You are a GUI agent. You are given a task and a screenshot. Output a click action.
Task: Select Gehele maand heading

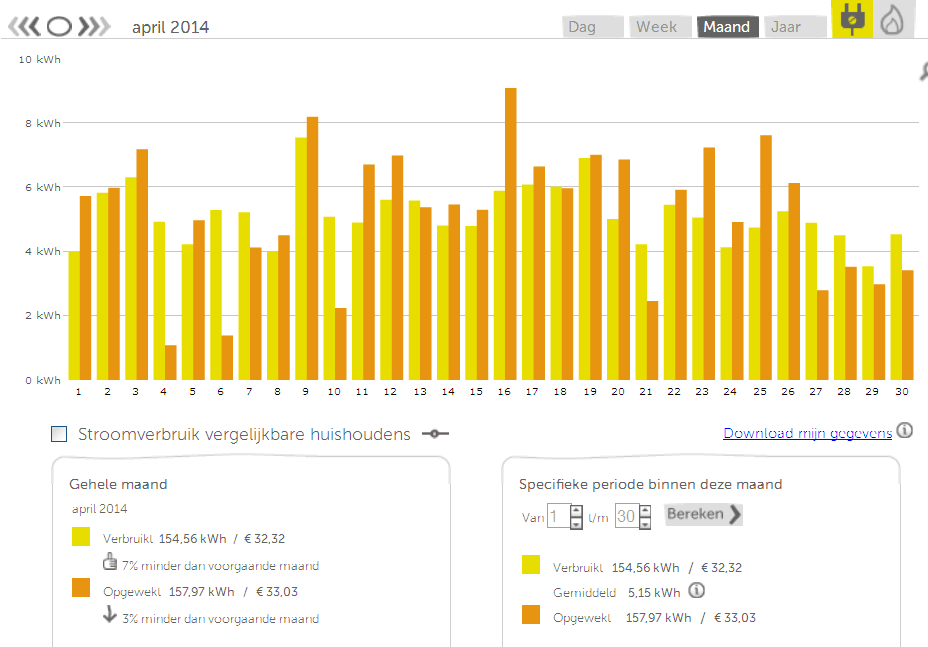tap(118, 484)
